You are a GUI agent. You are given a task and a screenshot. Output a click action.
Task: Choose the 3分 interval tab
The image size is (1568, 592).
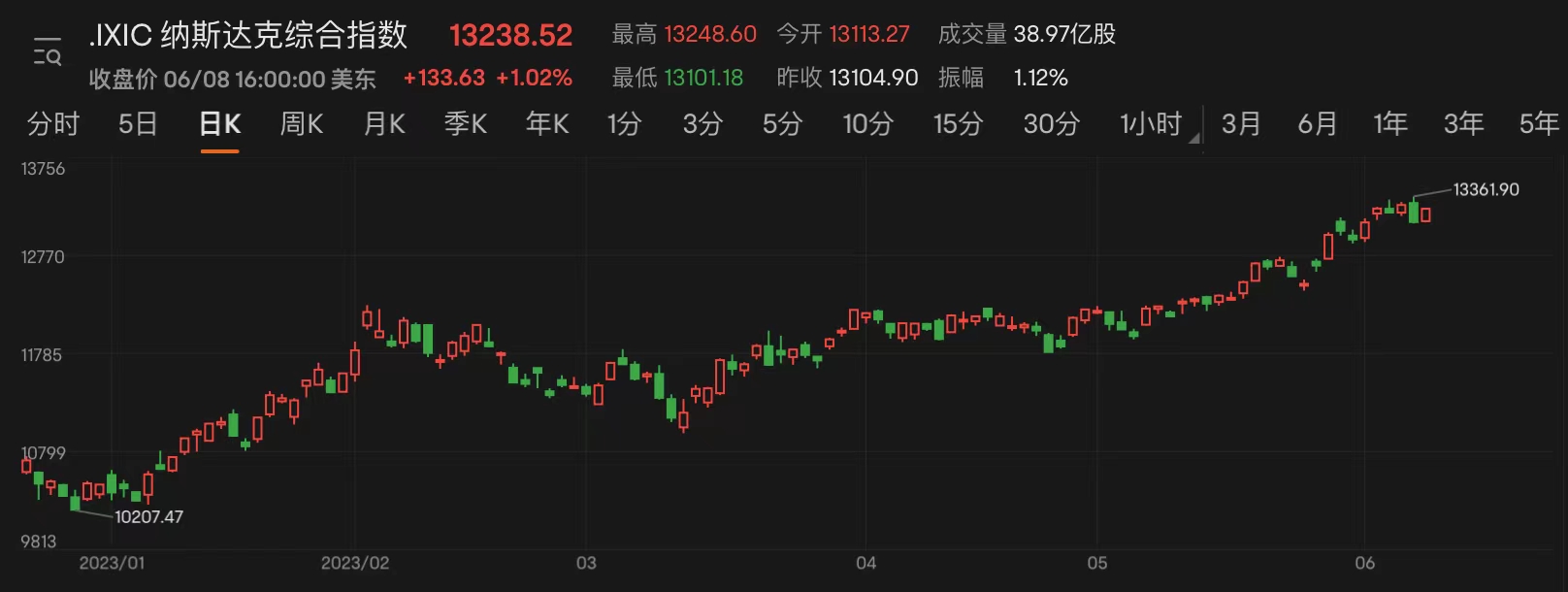point(702,124)
